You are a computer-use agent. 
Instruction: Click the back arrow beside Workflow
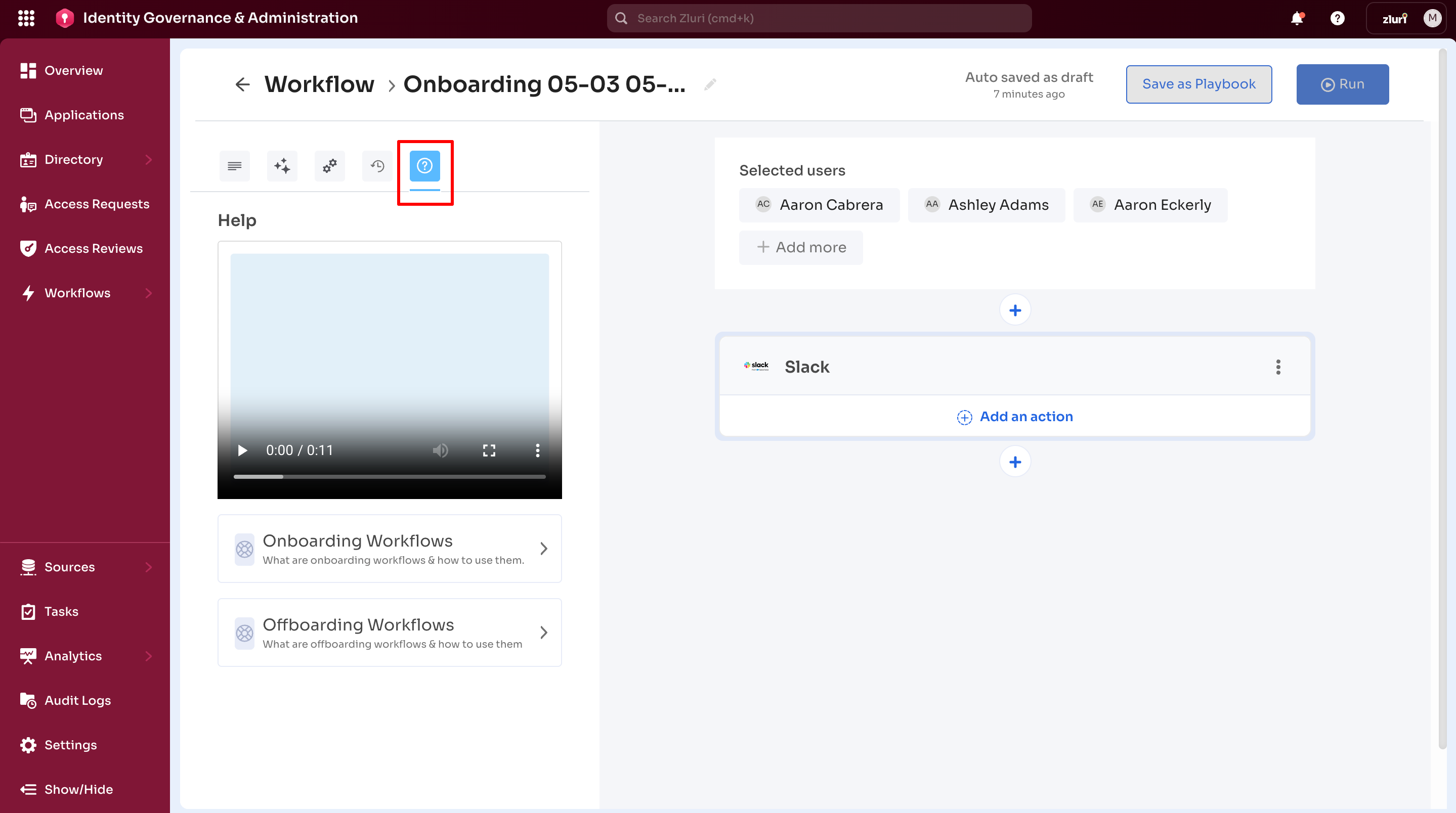(x=242, y=85)
